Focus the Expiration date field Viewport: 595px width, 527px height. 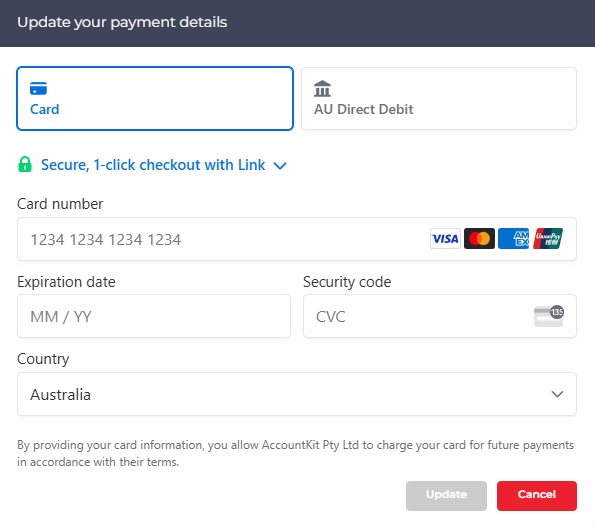coord(154,316)
